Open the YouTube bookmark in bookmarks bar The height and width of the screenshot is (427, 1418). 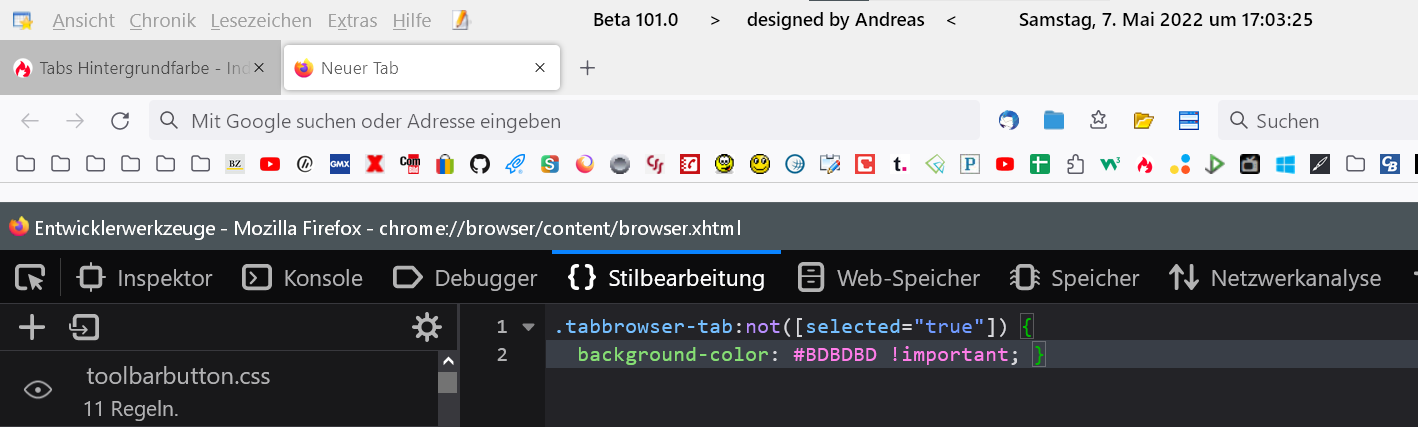pos(269,164)
